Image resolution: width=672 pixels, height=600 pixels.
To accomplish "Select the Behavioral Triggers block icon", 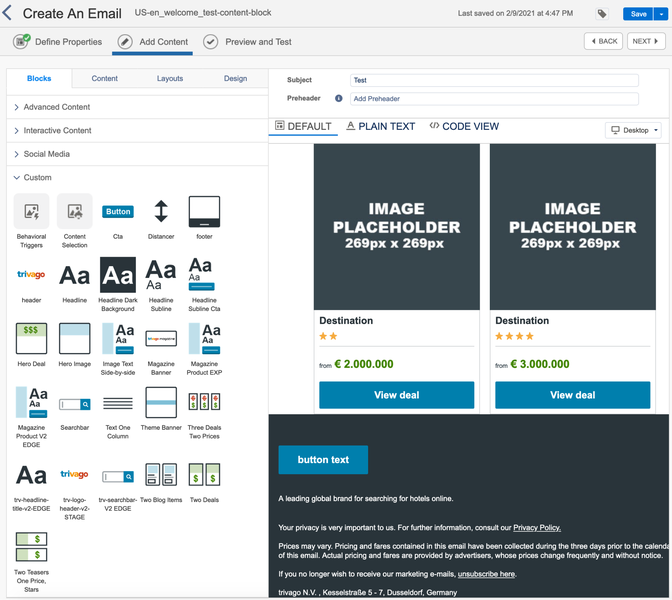I will click(x=31, y=212).
